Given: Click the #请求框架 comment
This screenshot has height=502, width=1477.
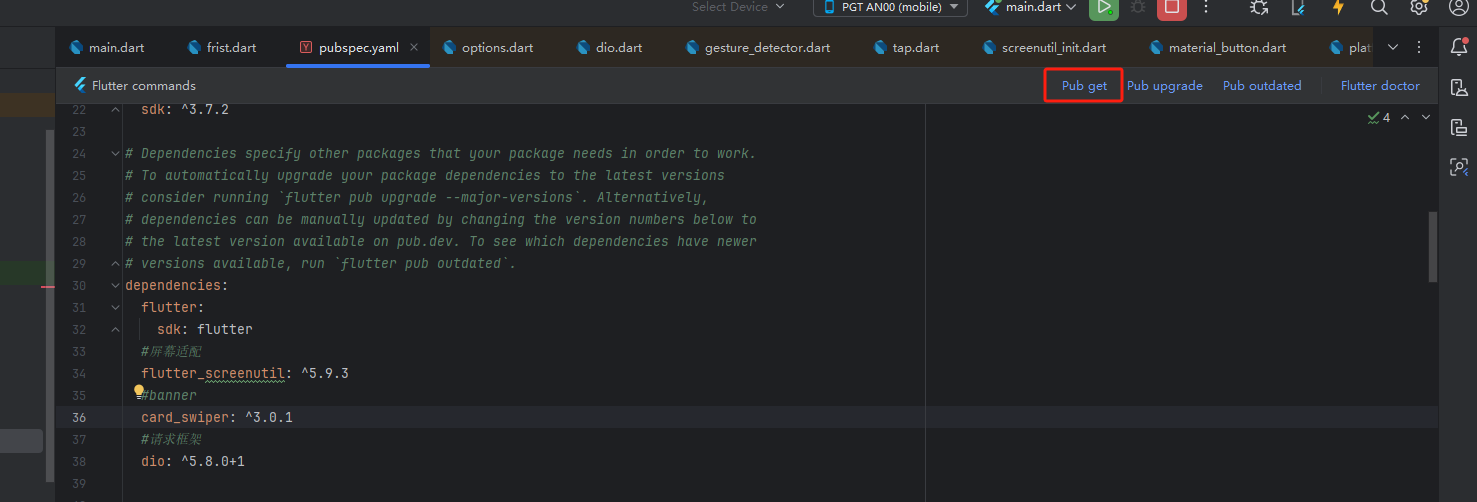Looking at the screenshot, I should (171, 439).
